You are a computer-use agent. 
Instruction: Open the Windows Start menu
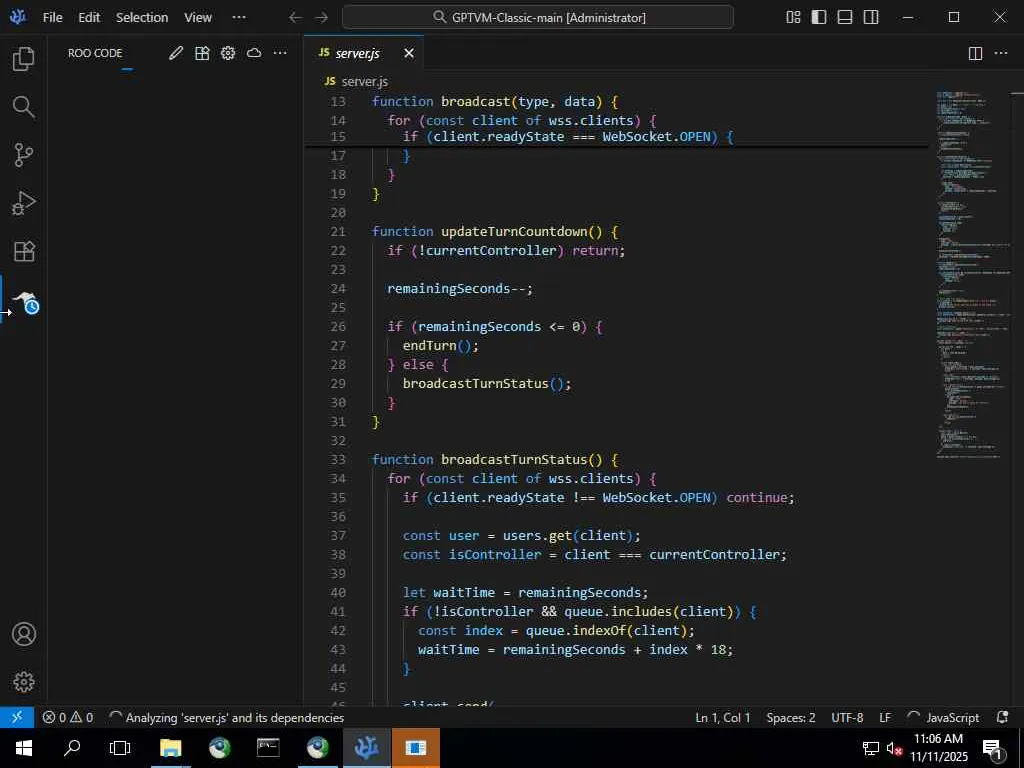click(24, 748)
